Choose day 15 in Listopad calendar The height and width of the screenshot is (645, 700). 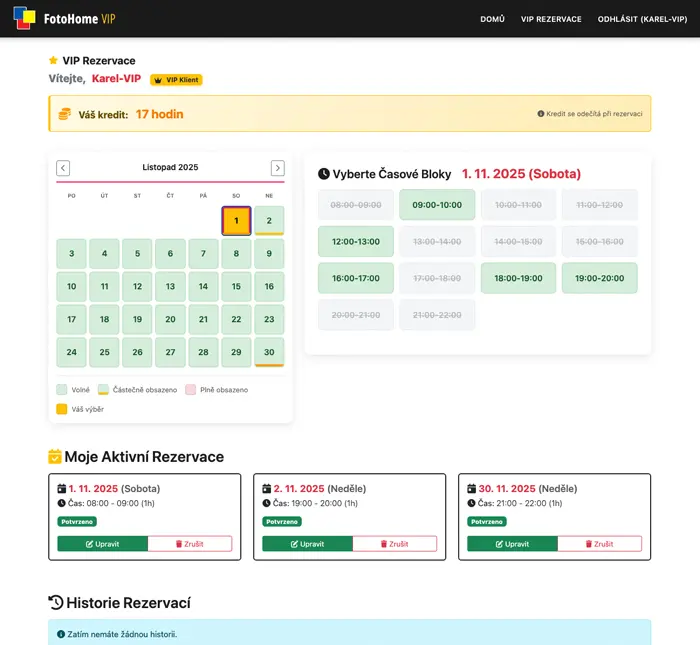(236, 287)
